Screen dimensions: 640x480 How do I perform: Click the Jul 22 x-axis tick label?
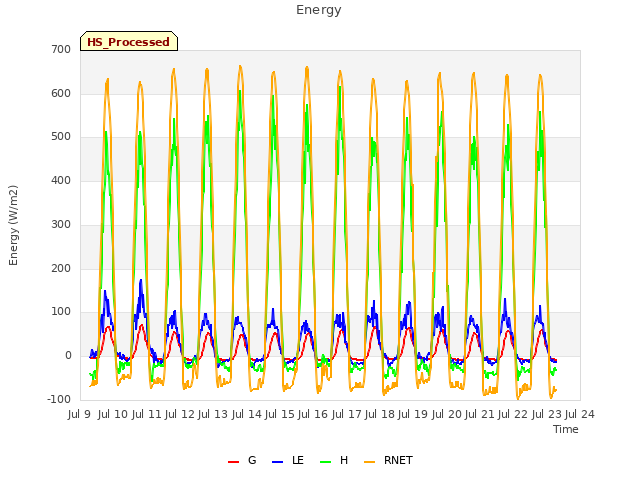[x=513, y=415]
